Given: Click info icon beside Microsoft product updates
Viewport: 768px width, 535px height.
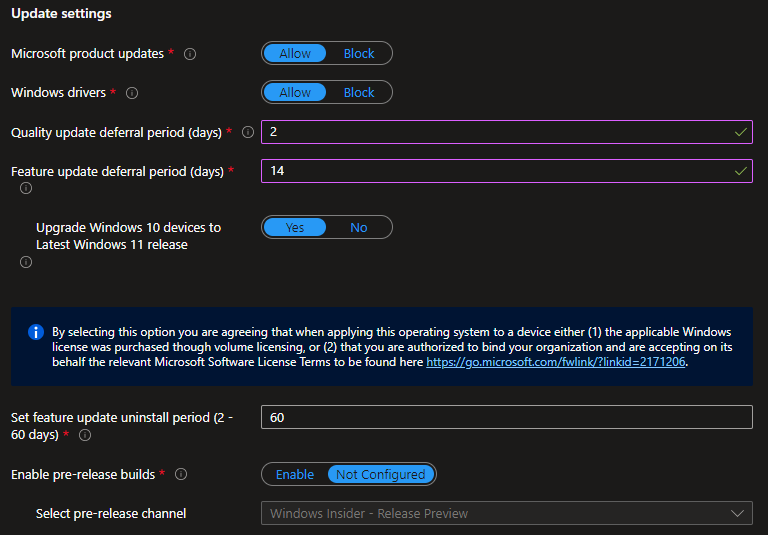Looking at the screenshot, I should coord(190,54).
